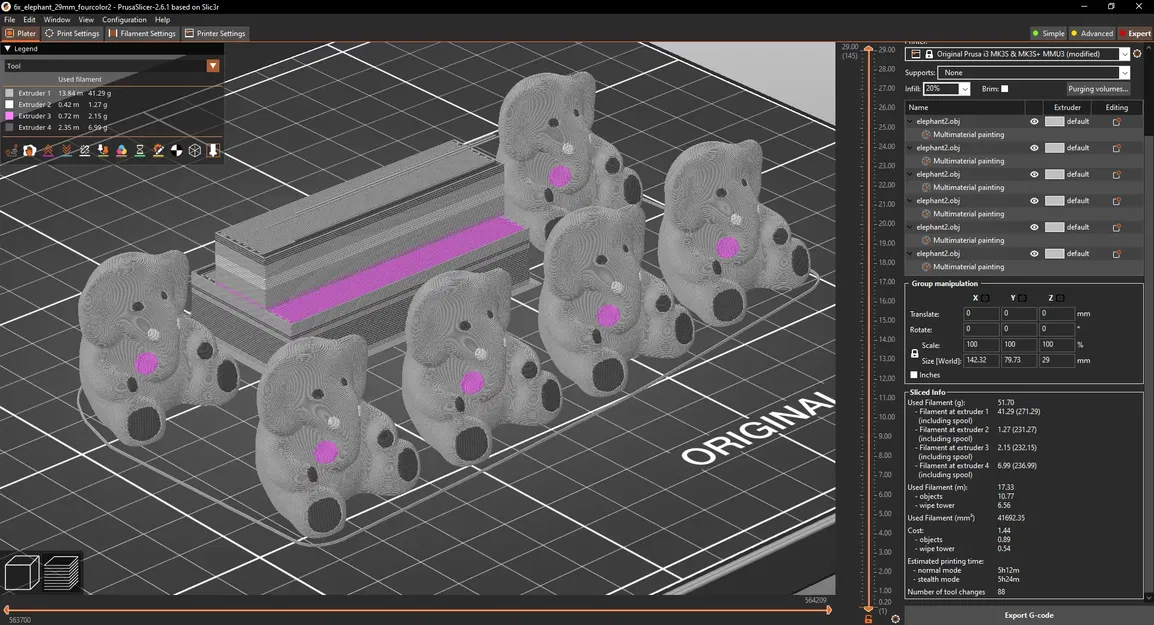Collapse the third elephant2.obj tree row
1154x625 pixels.
[910, 174]
